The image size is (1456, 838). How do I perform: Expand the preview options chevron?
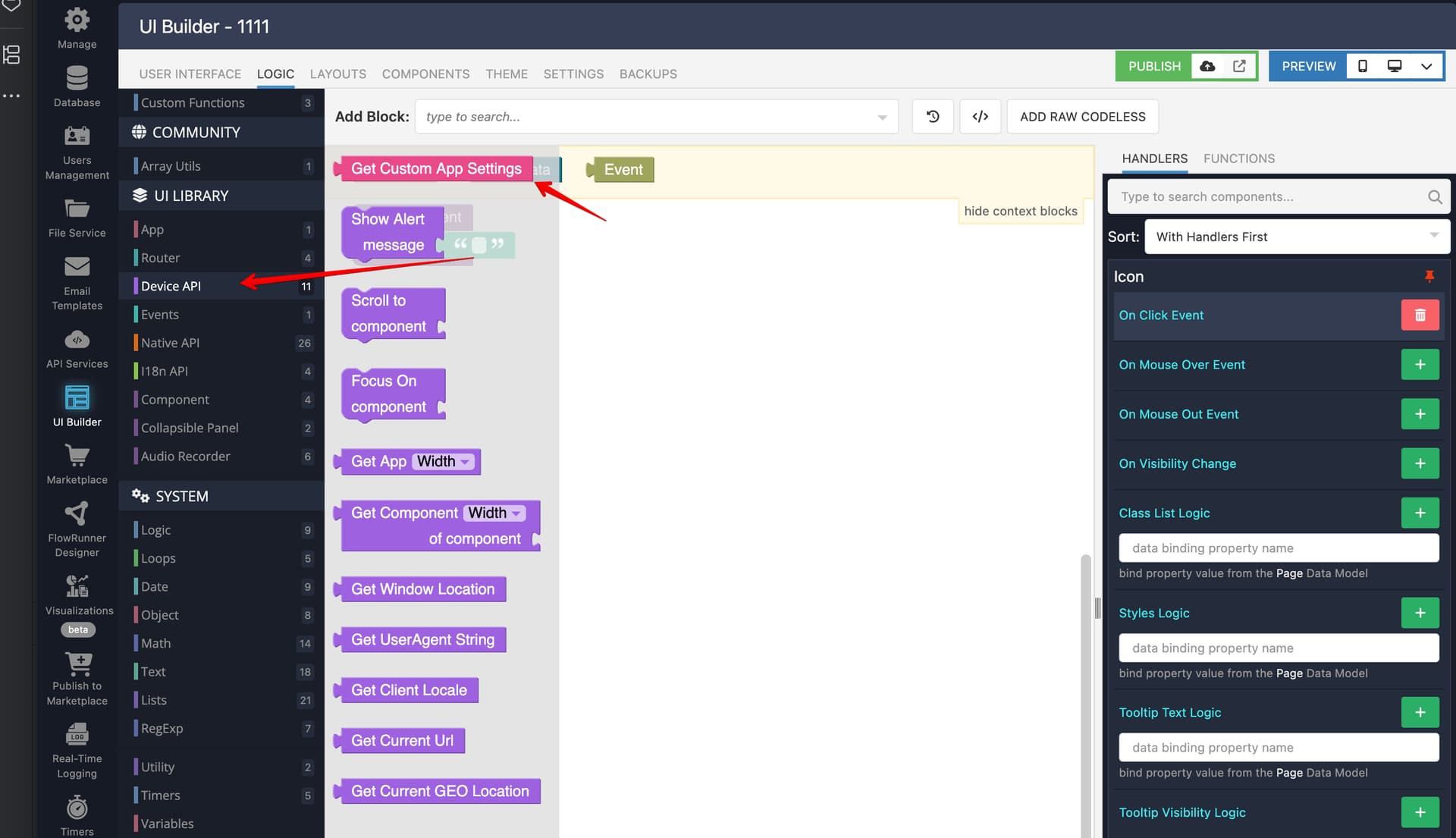point(1426,67)
